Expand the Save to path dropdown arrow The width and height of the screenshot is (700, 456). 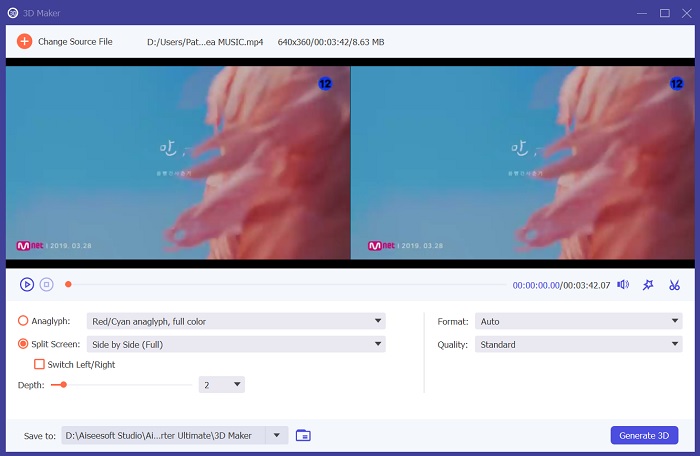277,435
